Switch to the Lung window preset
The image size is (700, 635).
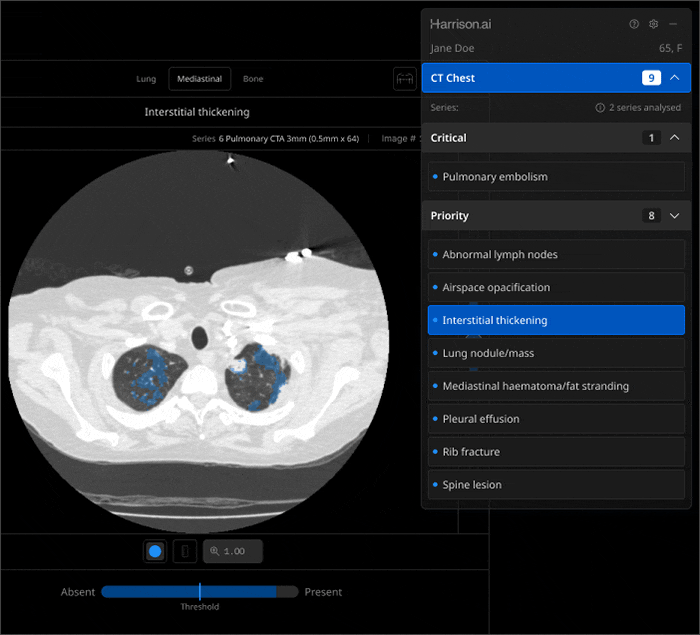[146, 79]
